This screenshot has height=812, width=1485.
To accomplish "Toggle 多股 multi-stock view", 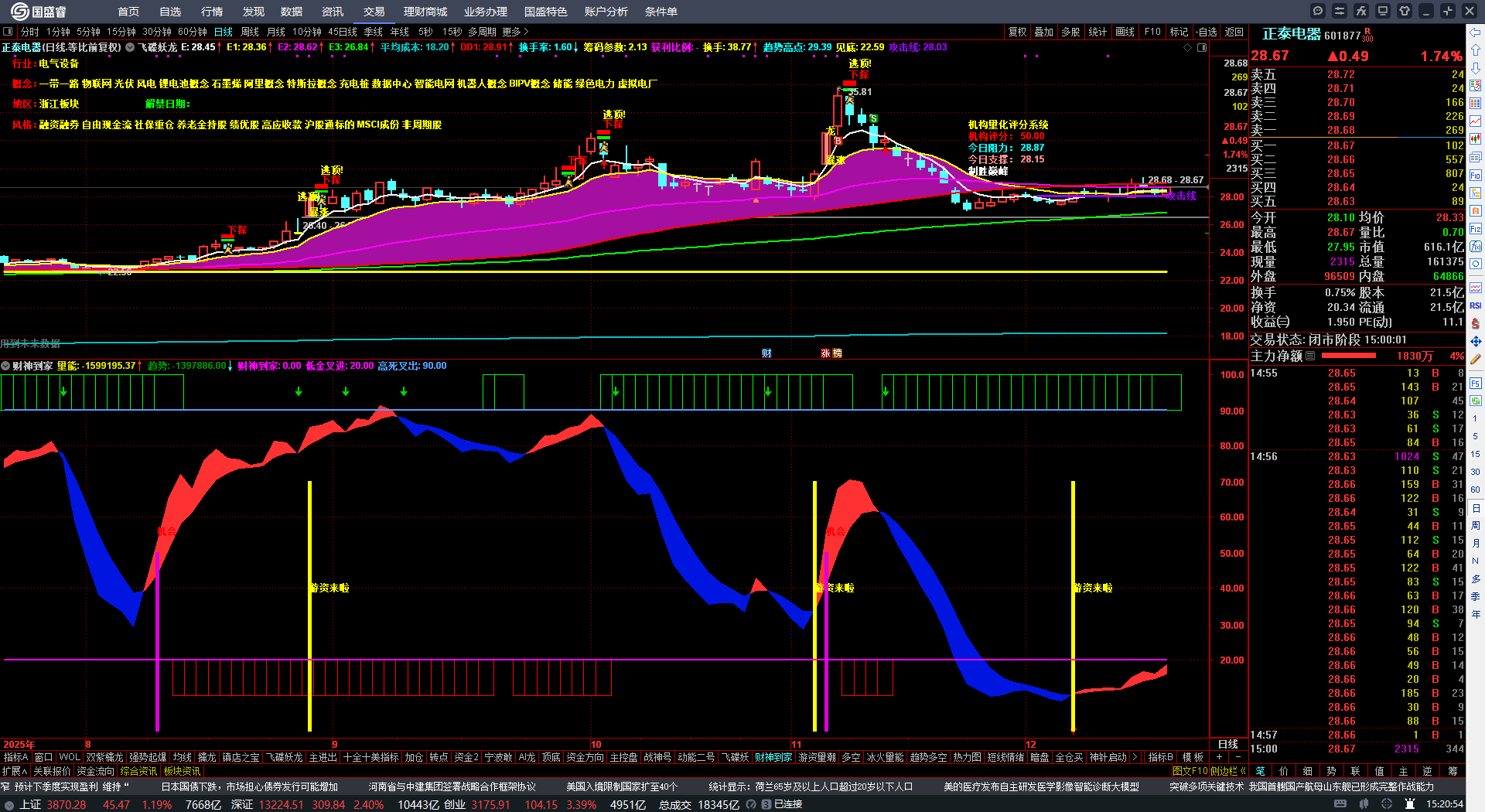I will [1070, 32].
